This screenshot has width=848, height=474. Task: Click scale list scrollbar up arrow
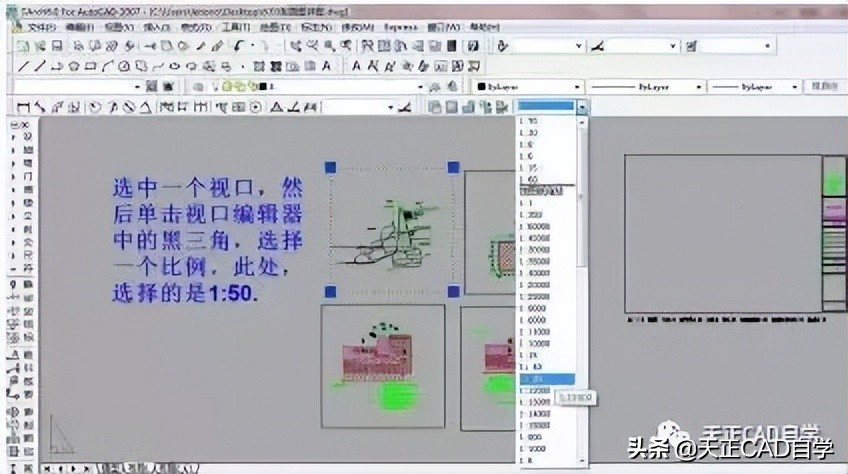pyautogui.click(x=582, y=123)
